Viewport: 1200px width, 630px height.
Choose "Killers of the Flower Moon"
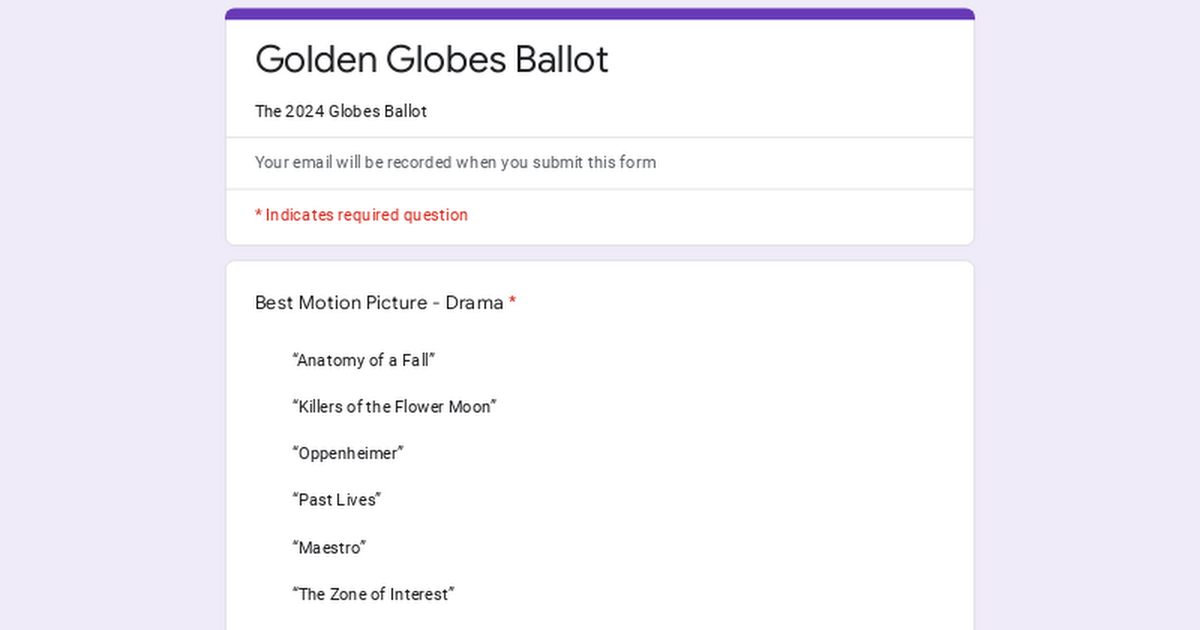[394, 407]
